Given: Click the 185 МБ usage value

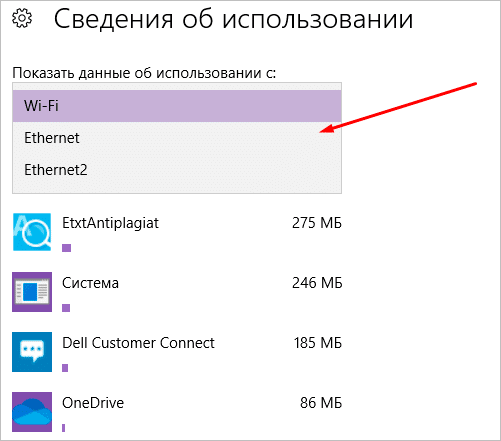Looking at the screenshot, I should pyautogui.click(x=318, y=343).
